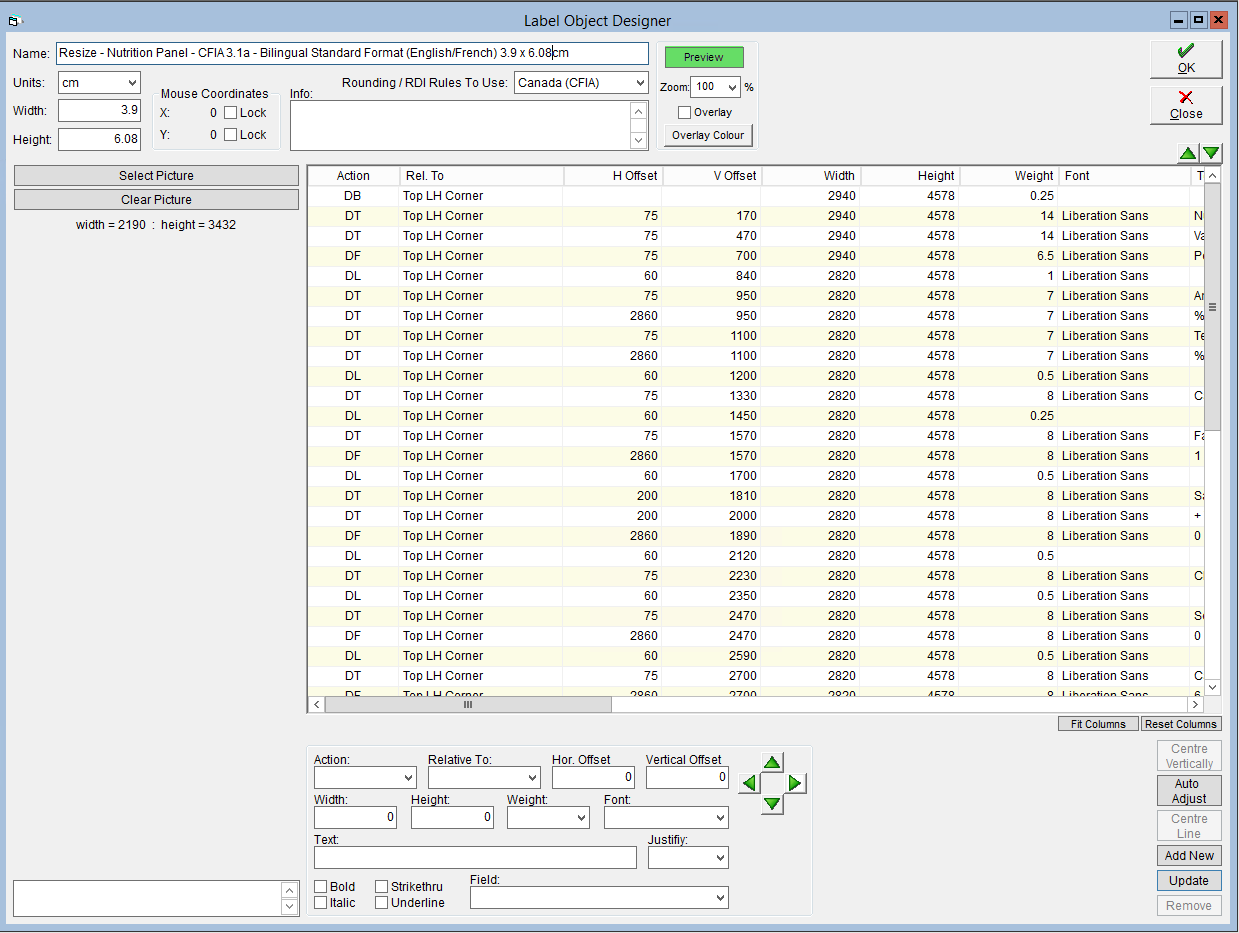Toggle the Bold checkbox
The image size is (1239, 933).
pos(320,887)
